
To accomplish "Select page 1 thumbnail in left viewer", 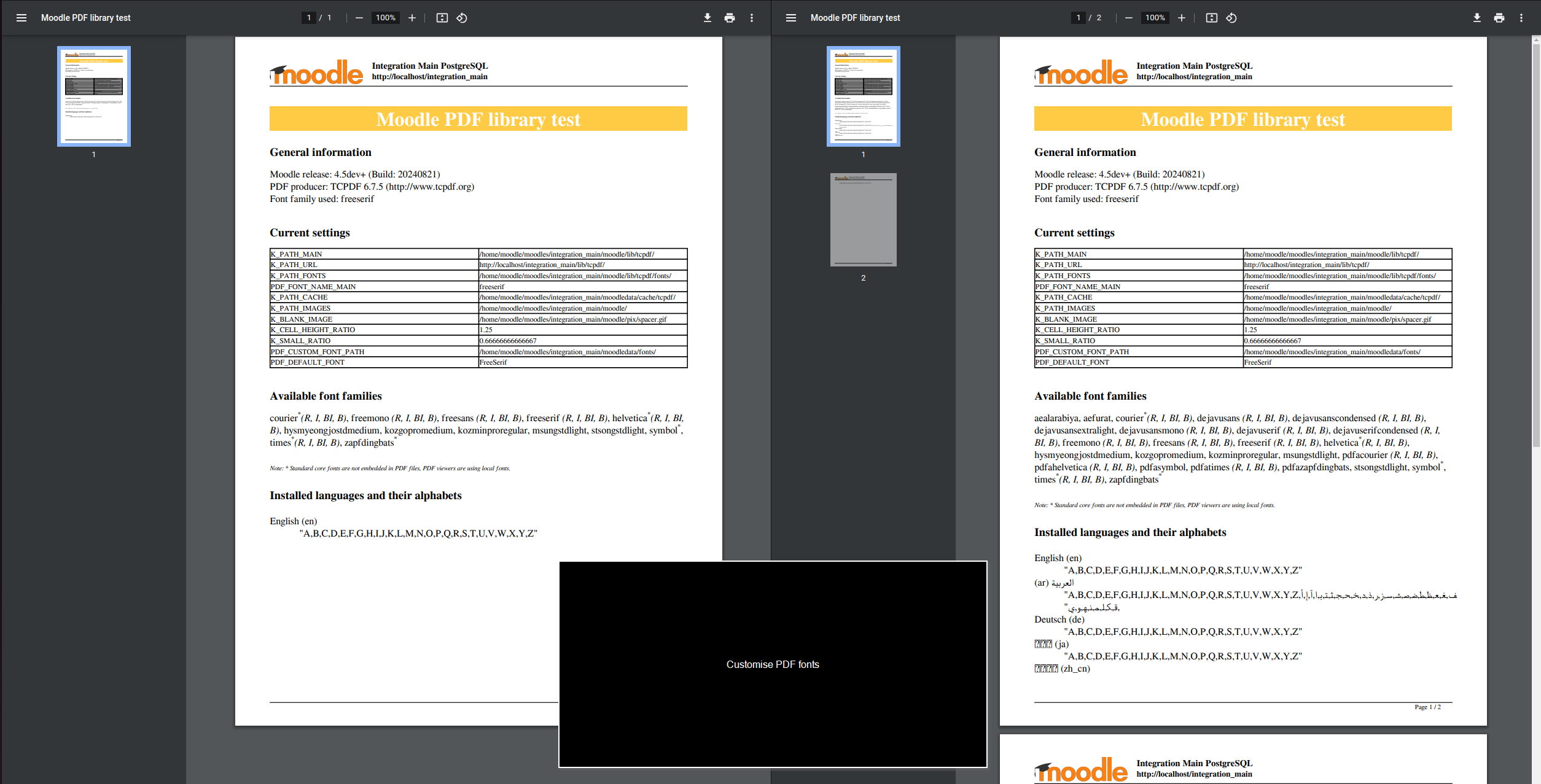I will point(94,96).
